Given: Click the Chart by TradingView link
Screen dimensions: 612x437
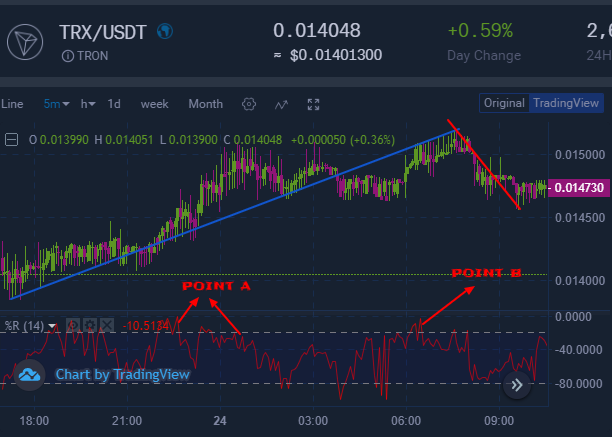Looking at the screenshot, I should click(x=123, y=375).
